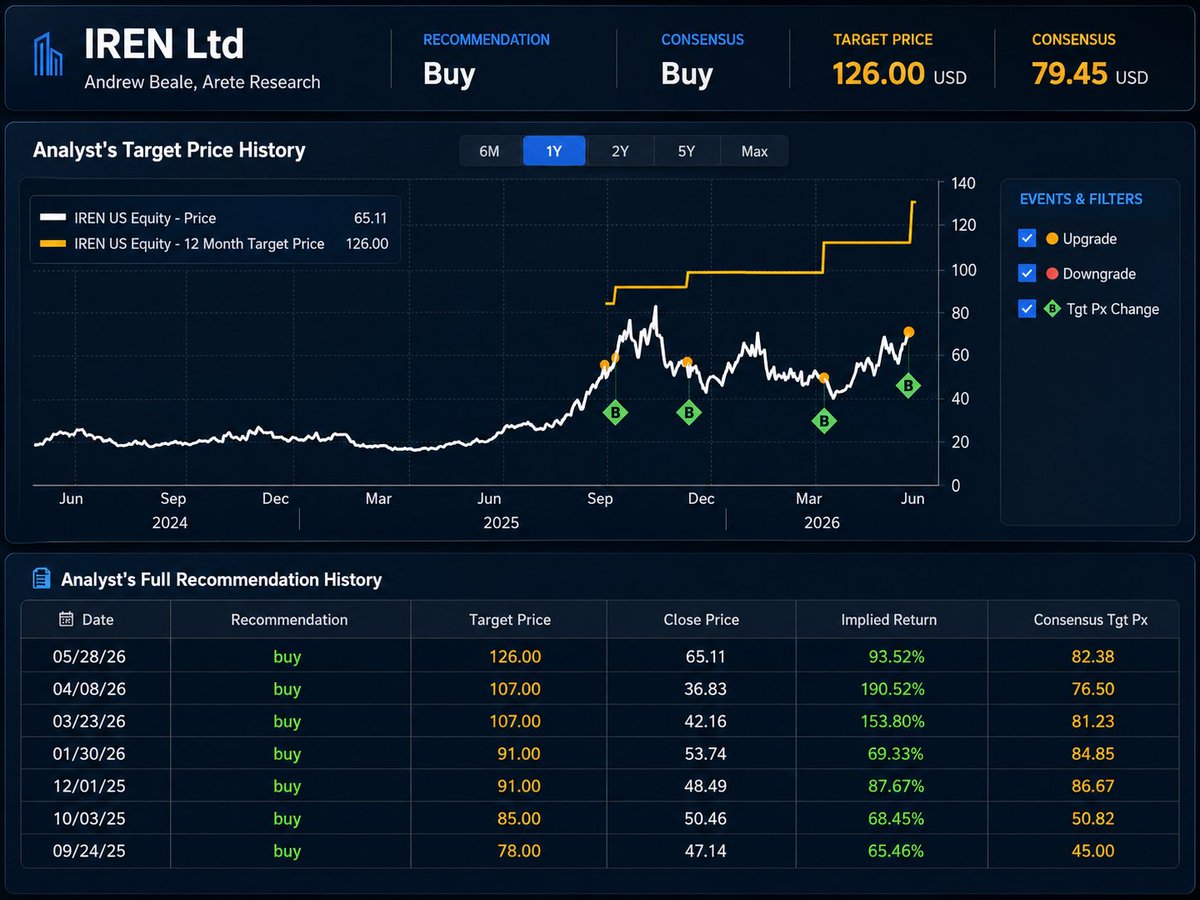Click the document icon beside Recommendation History
Viewport: 1200px width, 900px height.
click(x=42, y=578)
